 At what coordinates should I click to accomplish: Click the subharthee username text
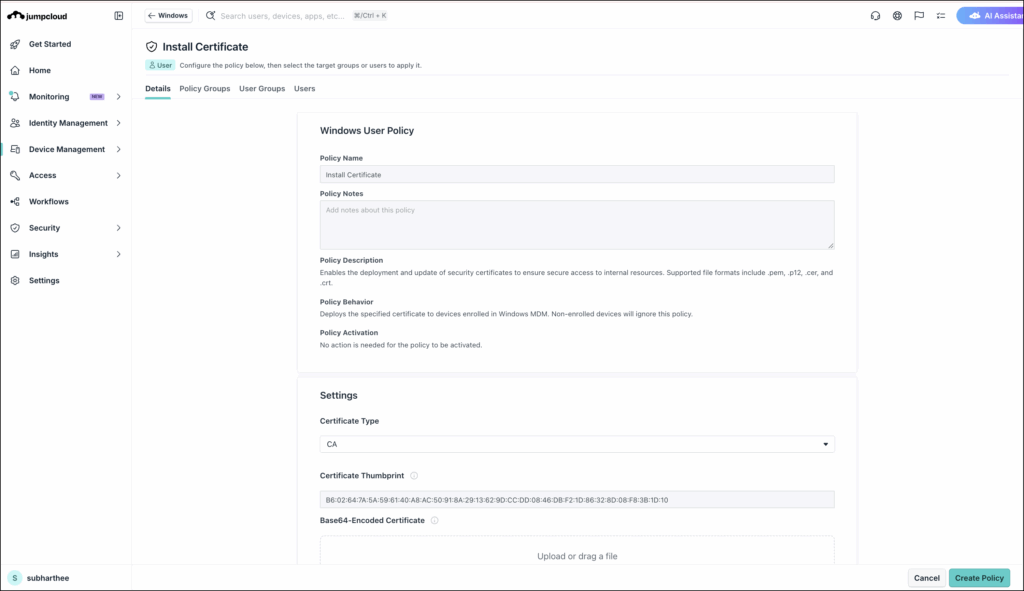coord(48,578)
